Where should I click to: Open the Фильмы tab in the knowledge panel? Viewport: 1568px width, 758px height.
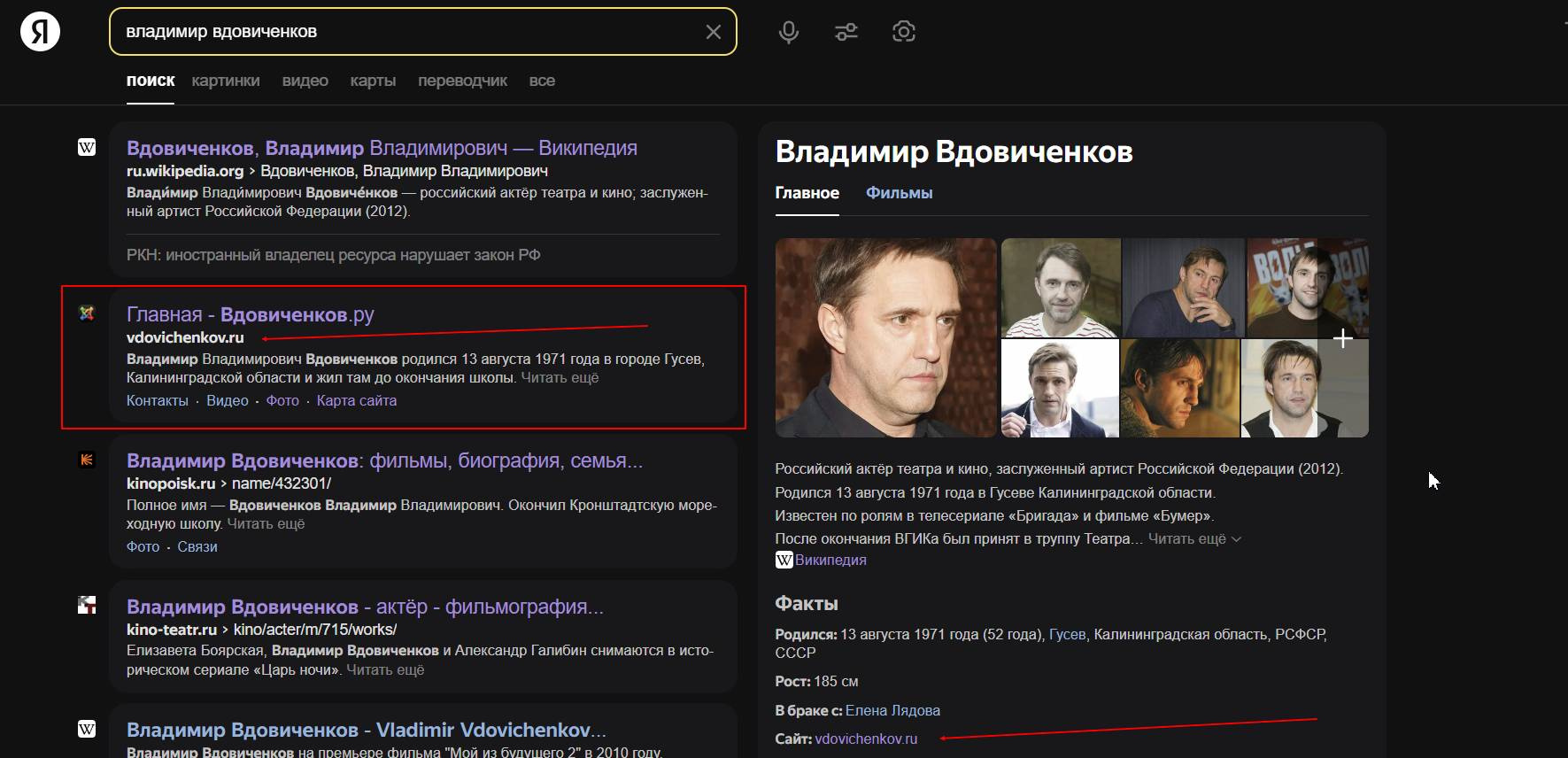tap(900, 193)
